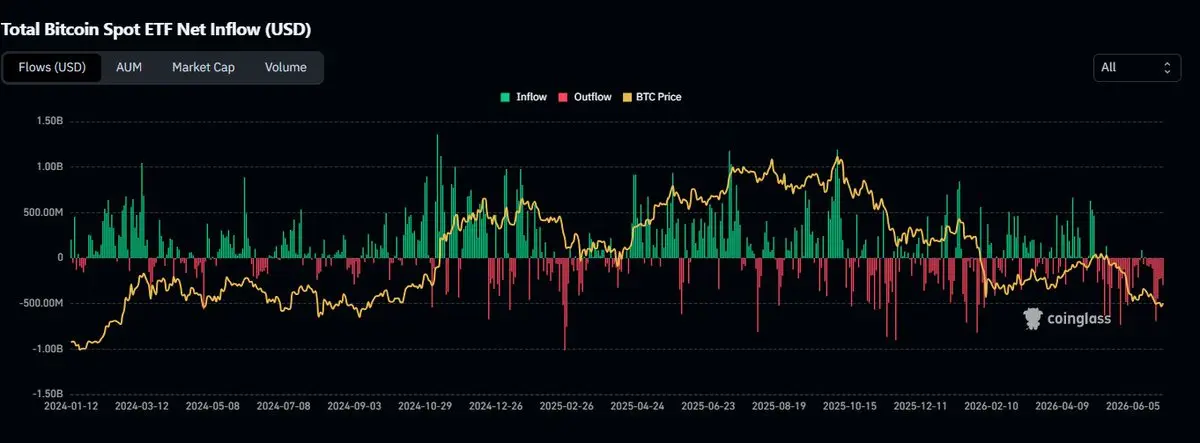Open the AUM tab
The width and height of the screenshot is (1200, 443).
point(129,67)
